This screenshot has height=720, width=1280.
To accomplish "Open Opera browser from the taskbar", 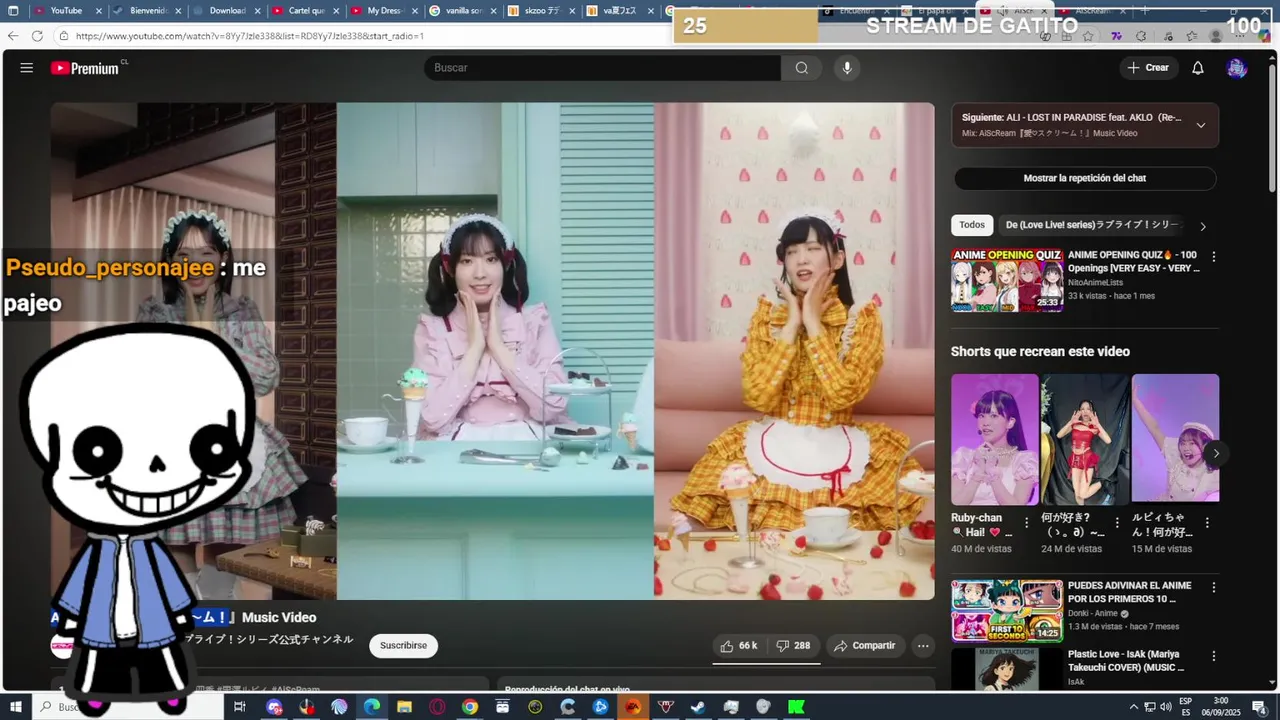I will click(437, 707).
